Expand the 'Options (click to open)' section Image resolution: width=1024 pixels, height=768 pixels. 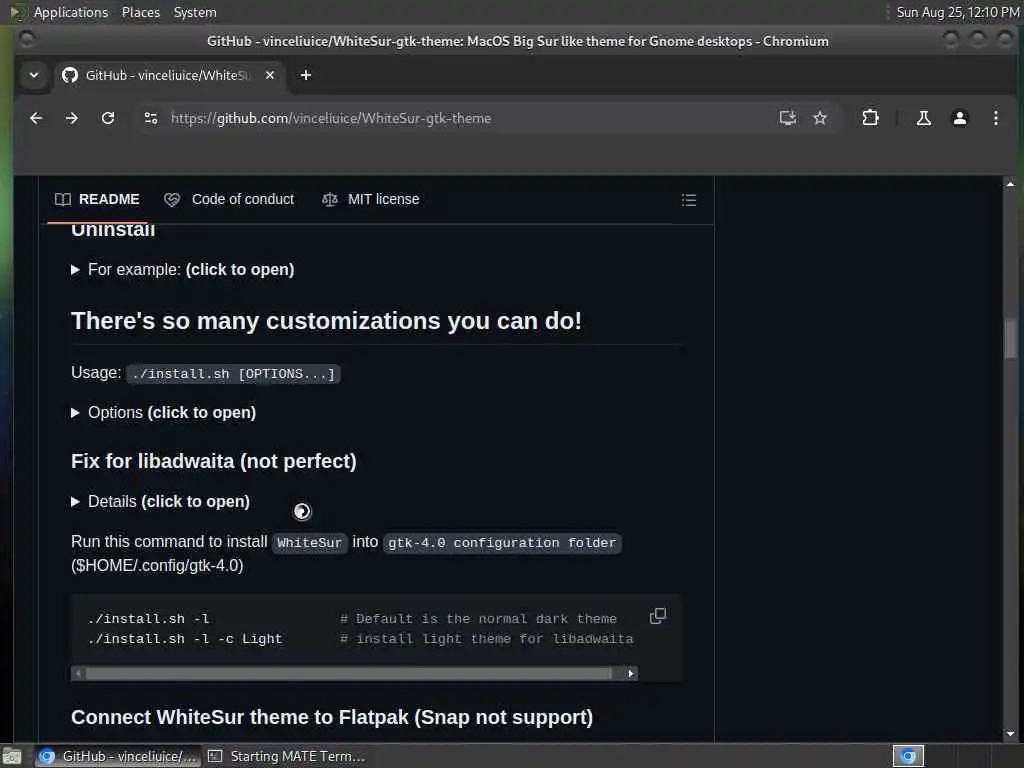pyautogui.click(x=163, y=413)
